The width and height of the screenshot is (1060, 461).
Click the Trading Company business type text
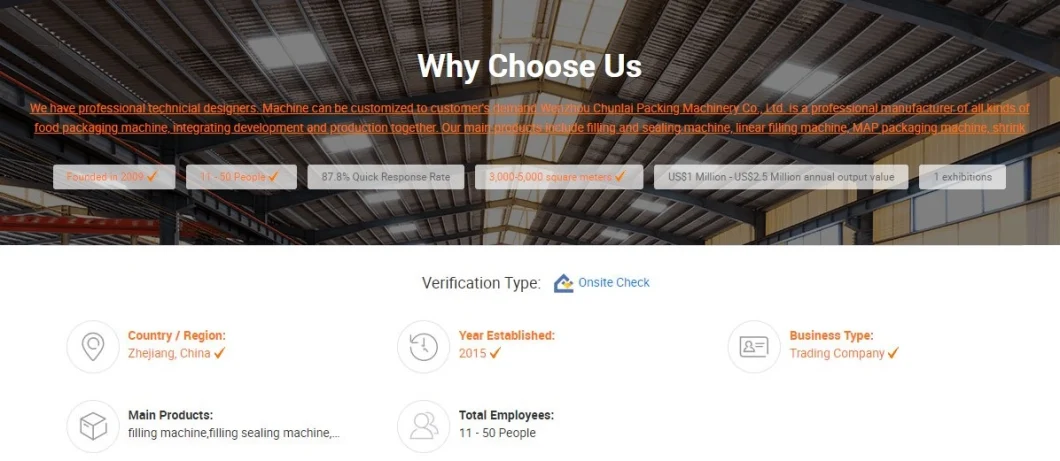[x=837, y=353]
